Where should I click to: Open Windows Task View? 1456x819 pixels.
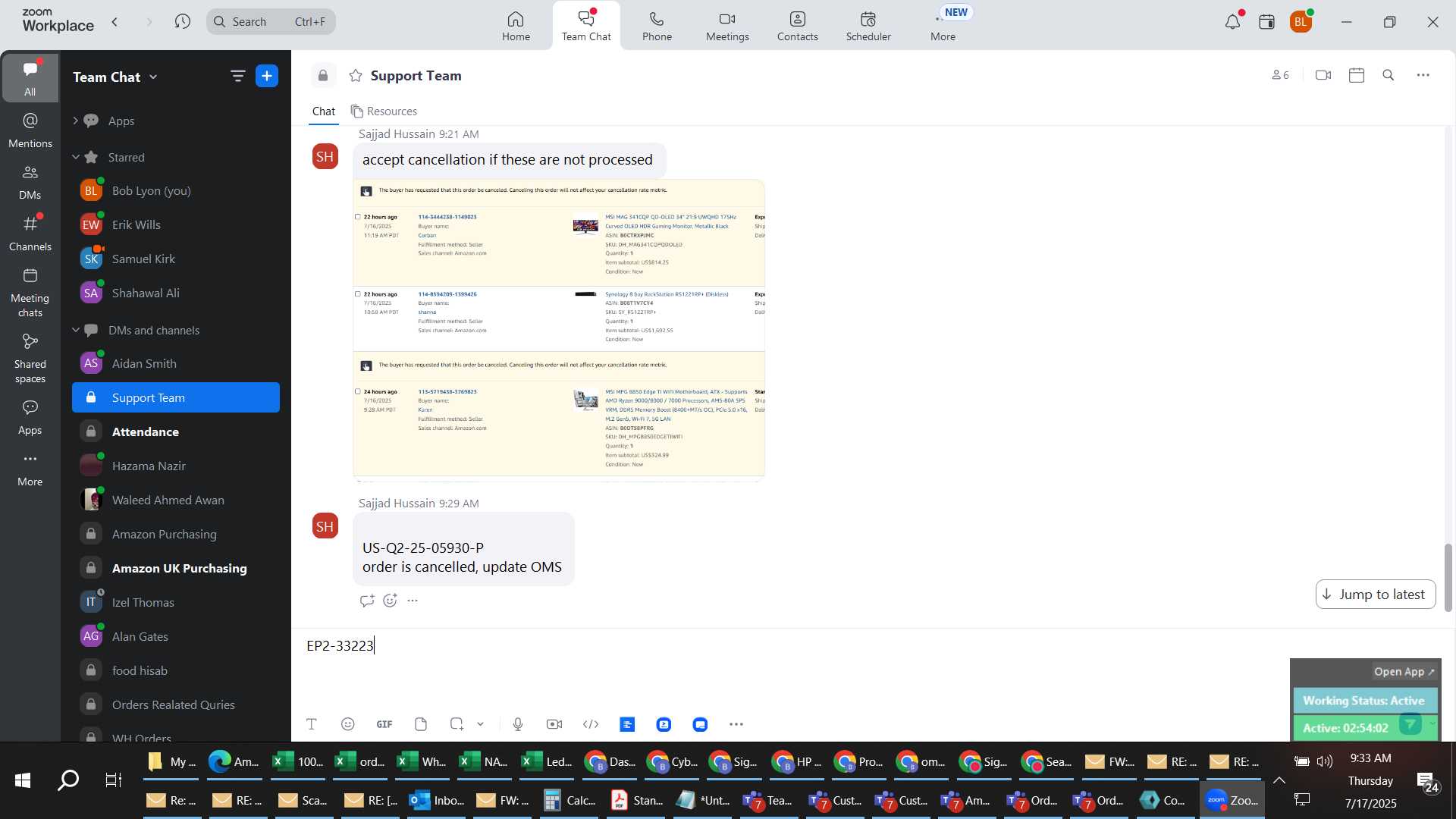[114, 780]
